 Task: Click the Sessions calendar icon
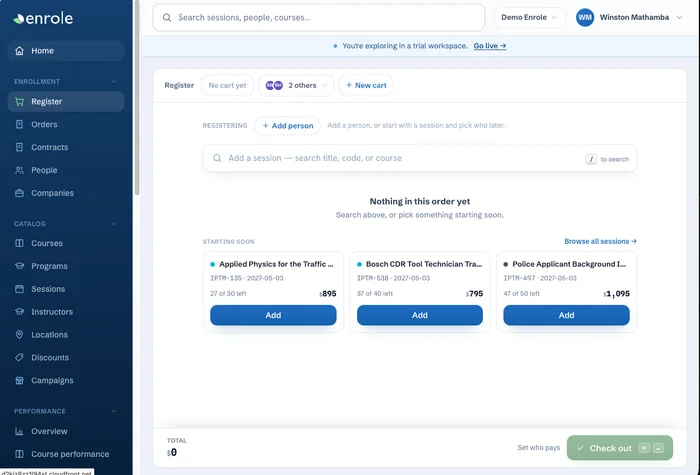[x=19, y=289]
